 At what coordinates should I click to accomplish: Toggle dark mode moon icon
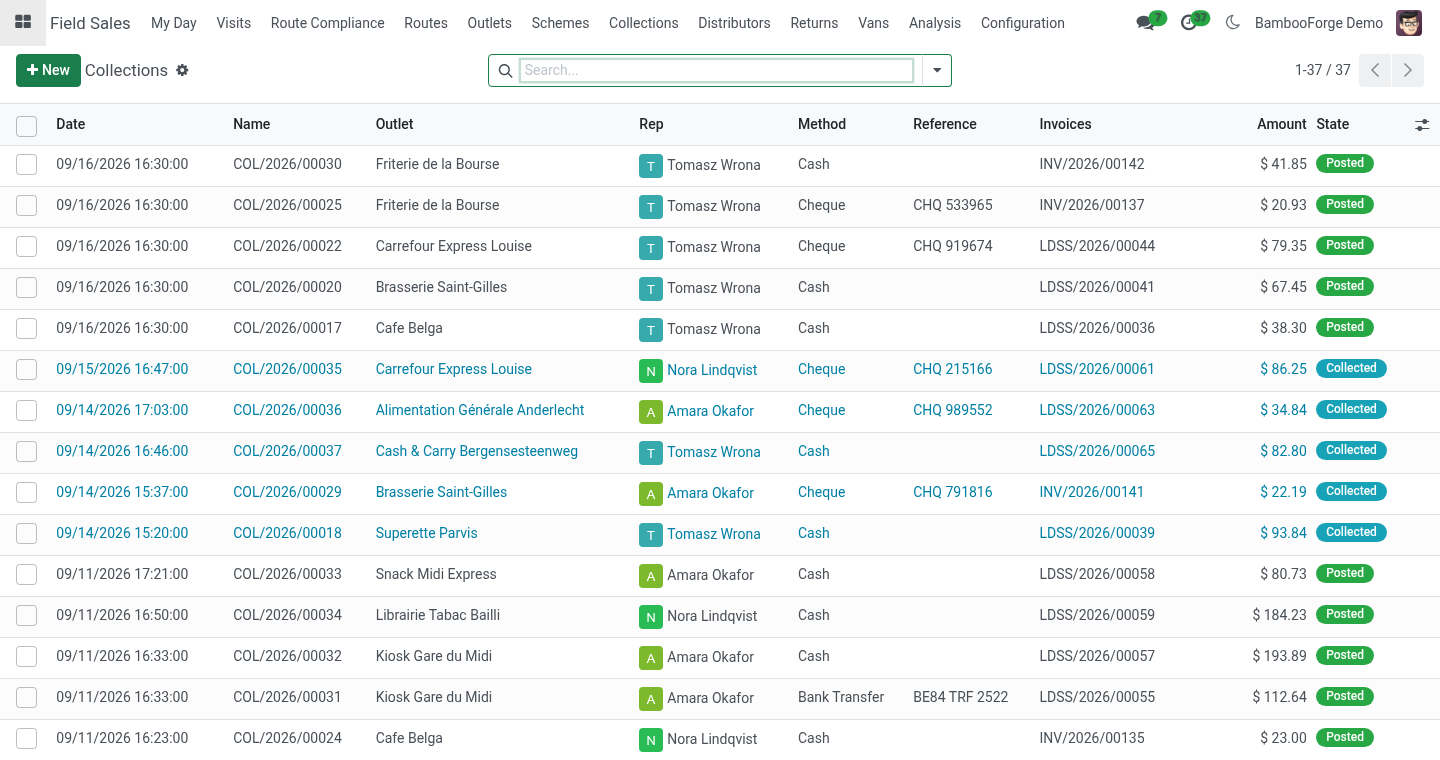(x=1232, y=23)
